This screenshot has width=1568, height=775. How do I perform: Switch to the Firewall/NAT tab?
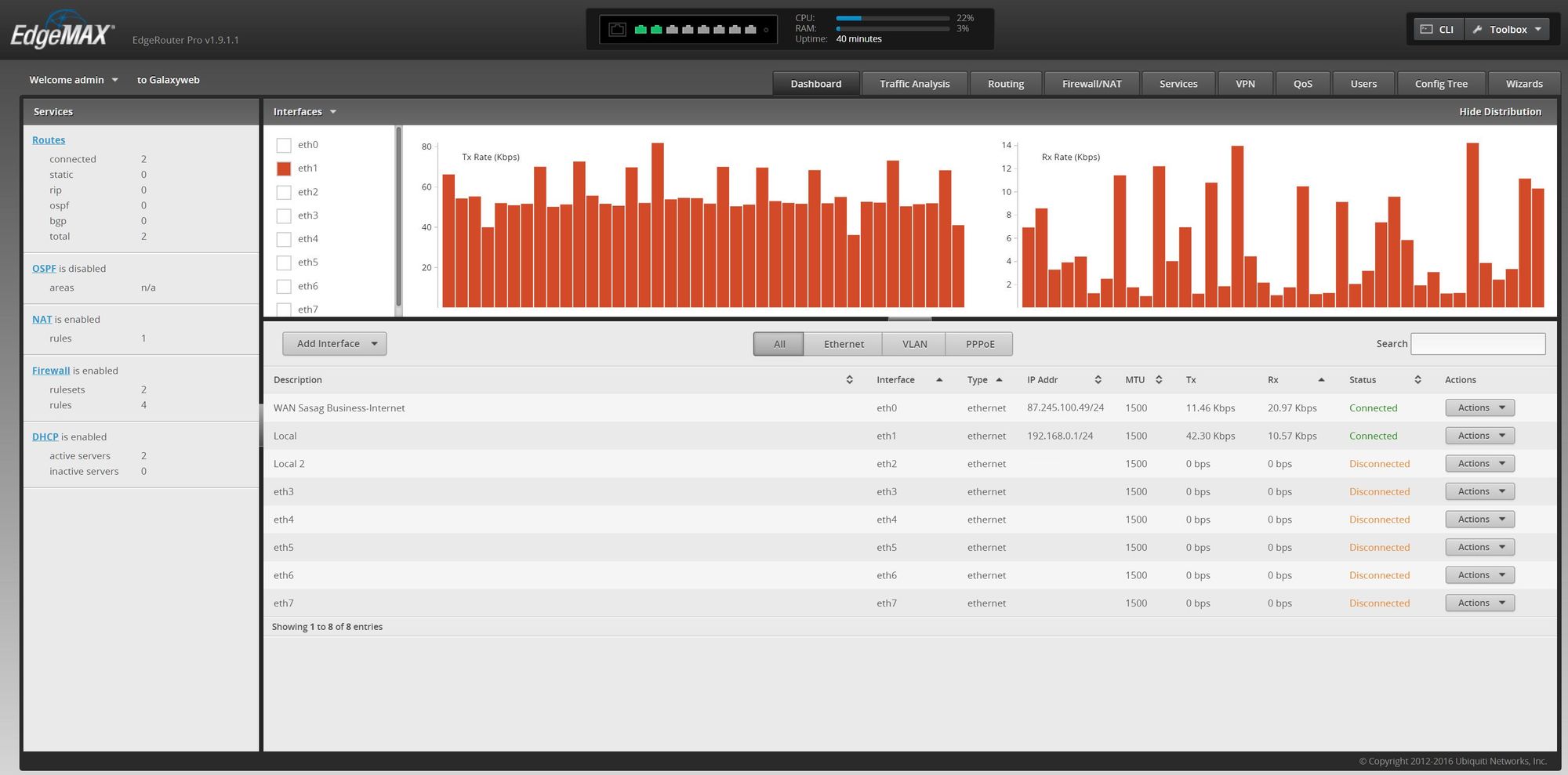click(x=1091, y=84)
